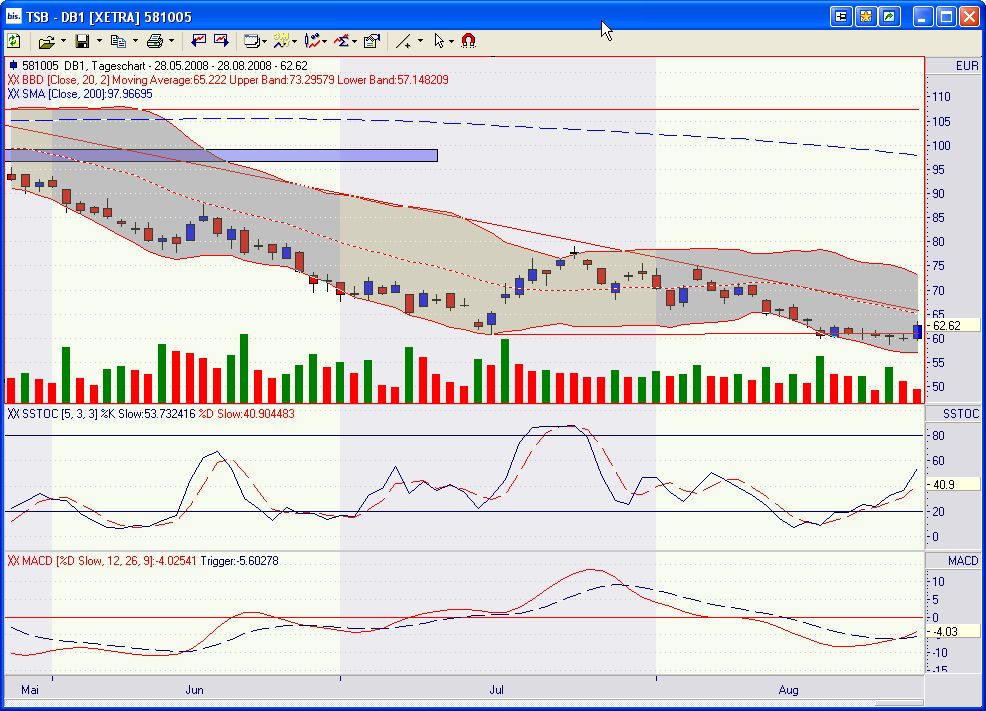
Task: Click the Aug label on time axis
Action: click(x=788, y=690)
